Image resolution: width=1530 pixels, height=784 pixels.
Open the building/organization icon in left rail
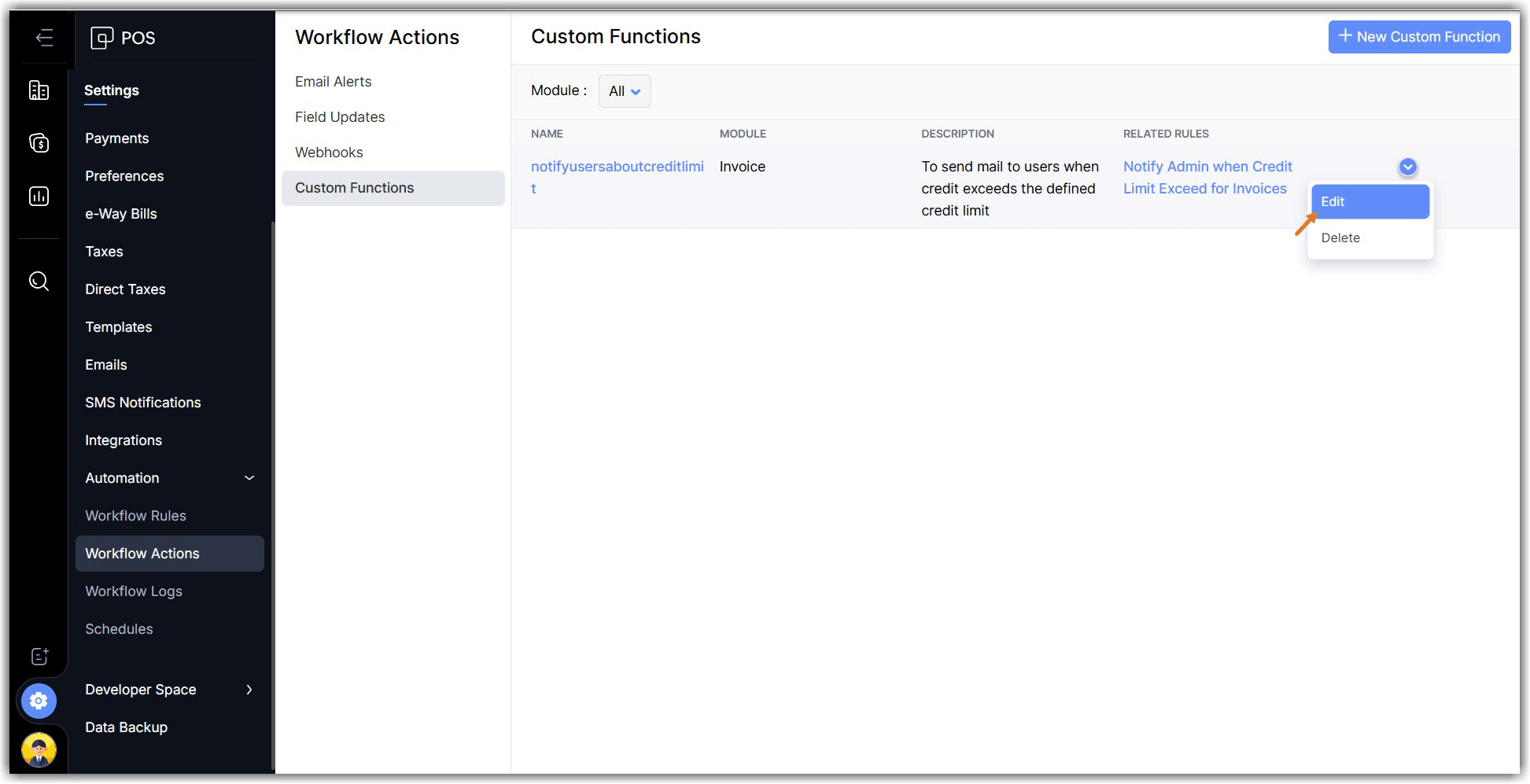pos(39,90)
